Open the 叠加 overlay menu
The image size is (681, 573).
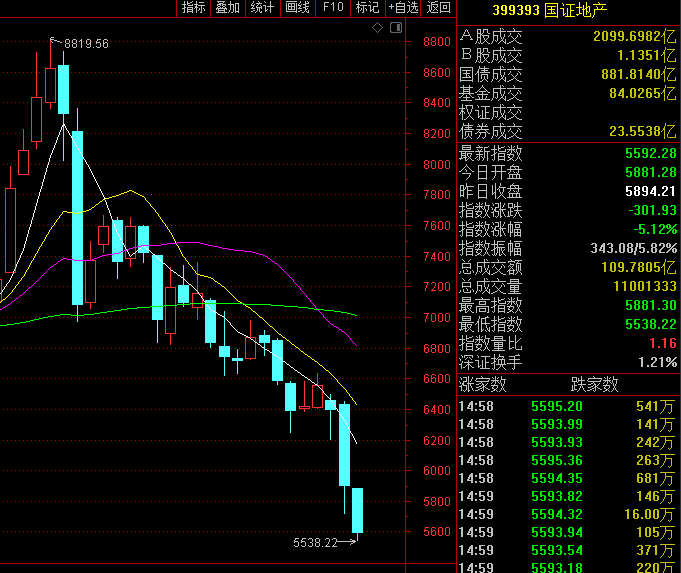pyautogui.click(x=228, y=8)
